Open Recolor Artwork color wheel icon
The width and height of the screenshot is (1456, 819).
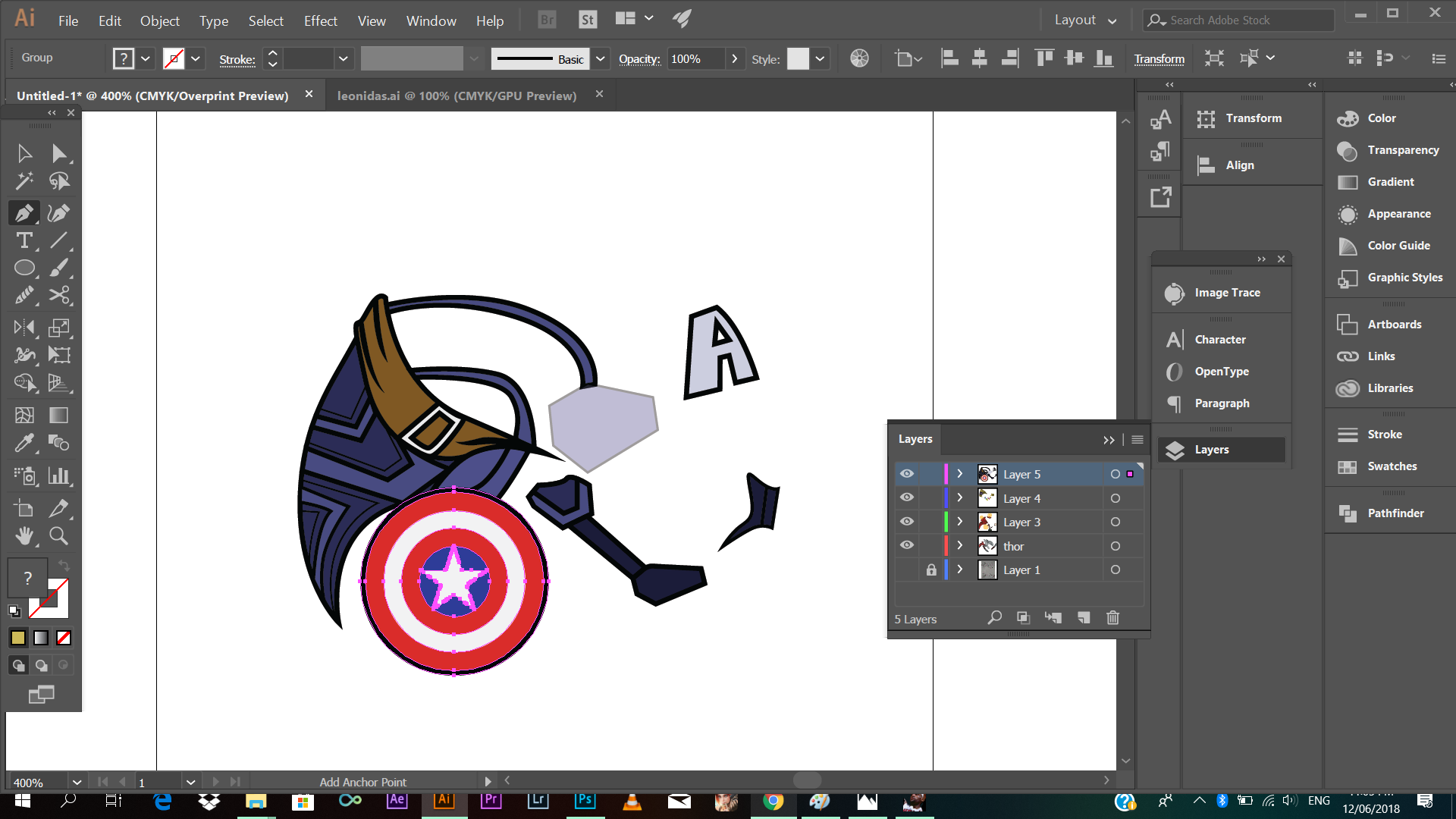pyautogui.click(x=859, y=58)
